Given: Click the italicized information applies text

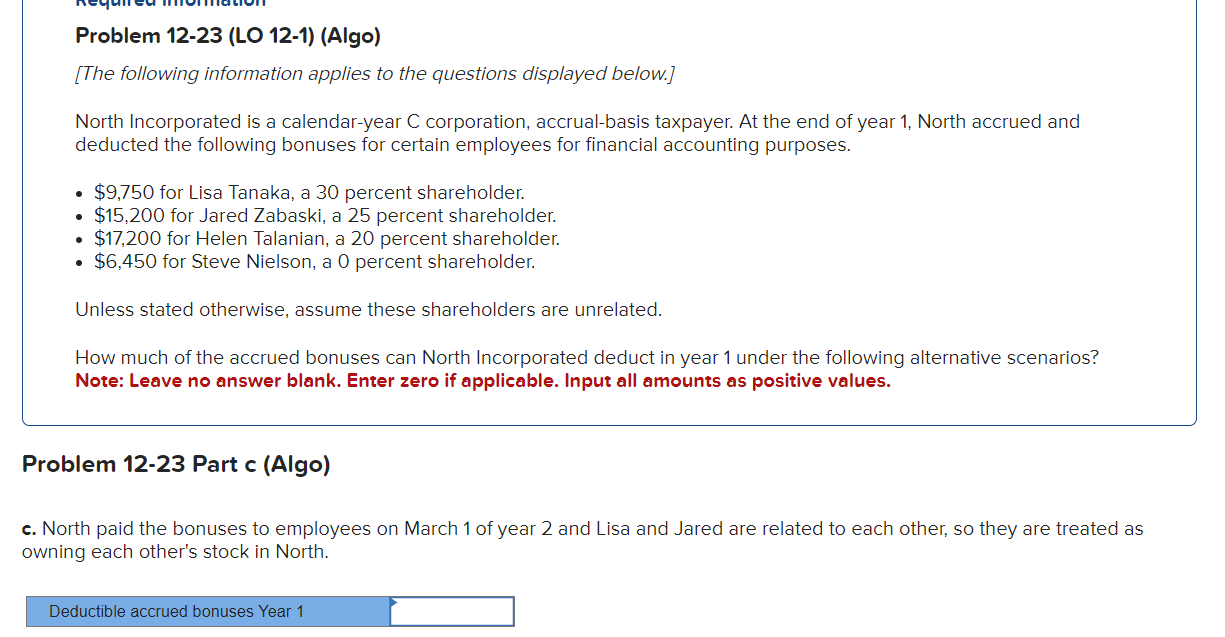Looking at the screenshot, I should click(x=373, y=73).
